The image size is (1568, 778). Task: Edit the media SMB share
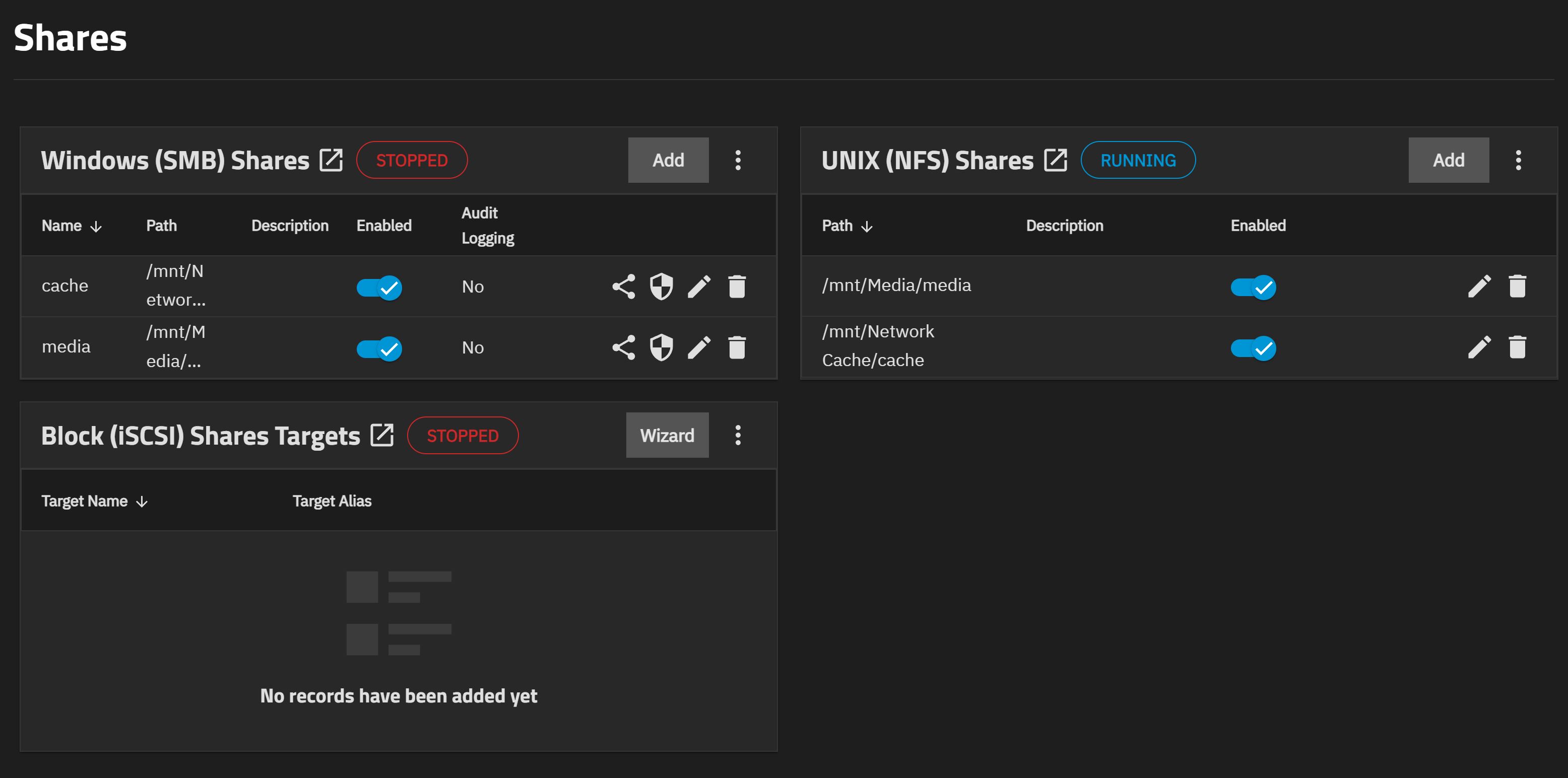tap(699, 347)
